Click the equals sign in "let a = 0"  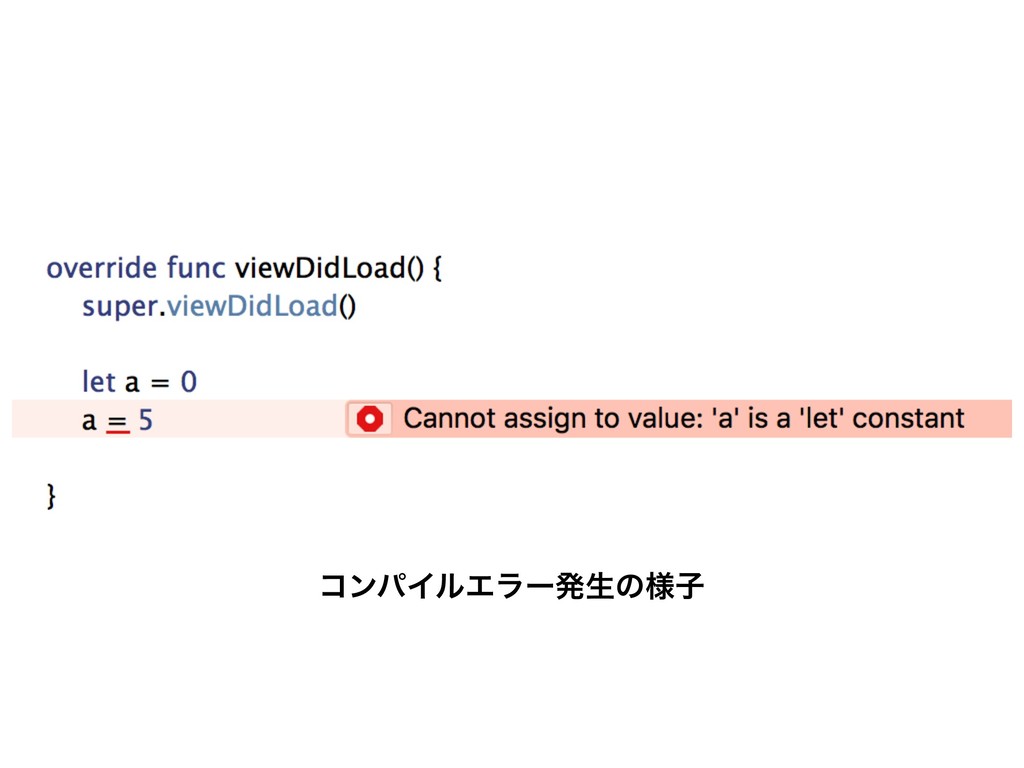click(x=160, y=384)
